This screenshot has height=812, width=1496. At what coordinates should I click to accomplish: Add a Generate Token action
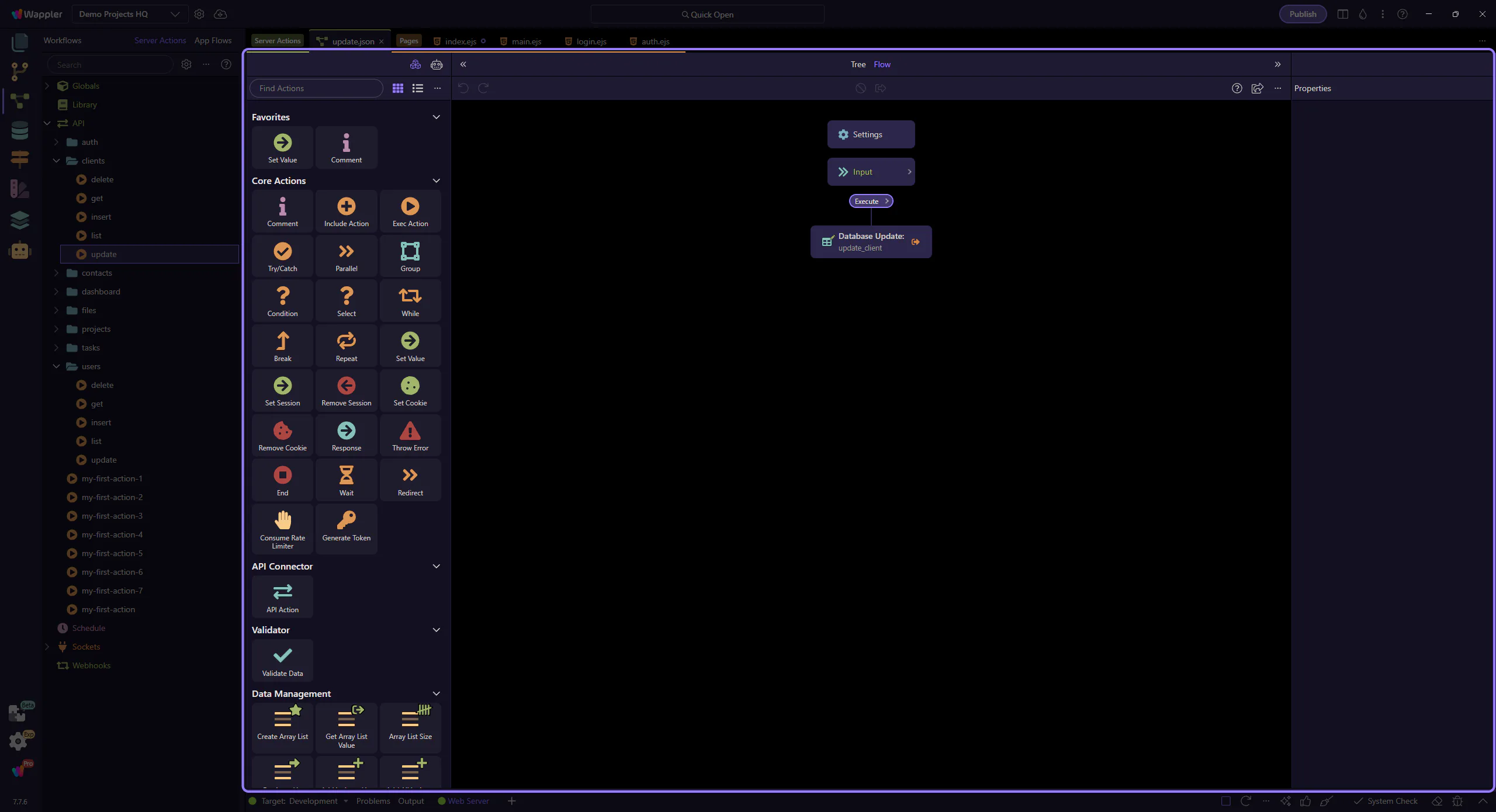[346, 526]
